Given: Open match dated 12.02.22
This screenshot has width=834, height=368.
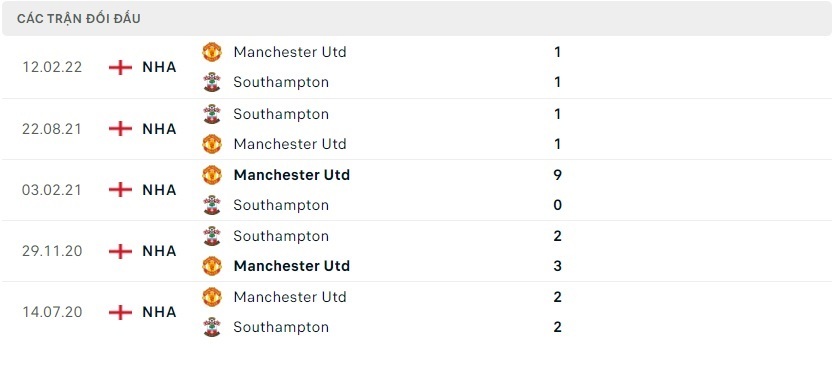Looking at the screenshot, I should (x=52, y=68).
